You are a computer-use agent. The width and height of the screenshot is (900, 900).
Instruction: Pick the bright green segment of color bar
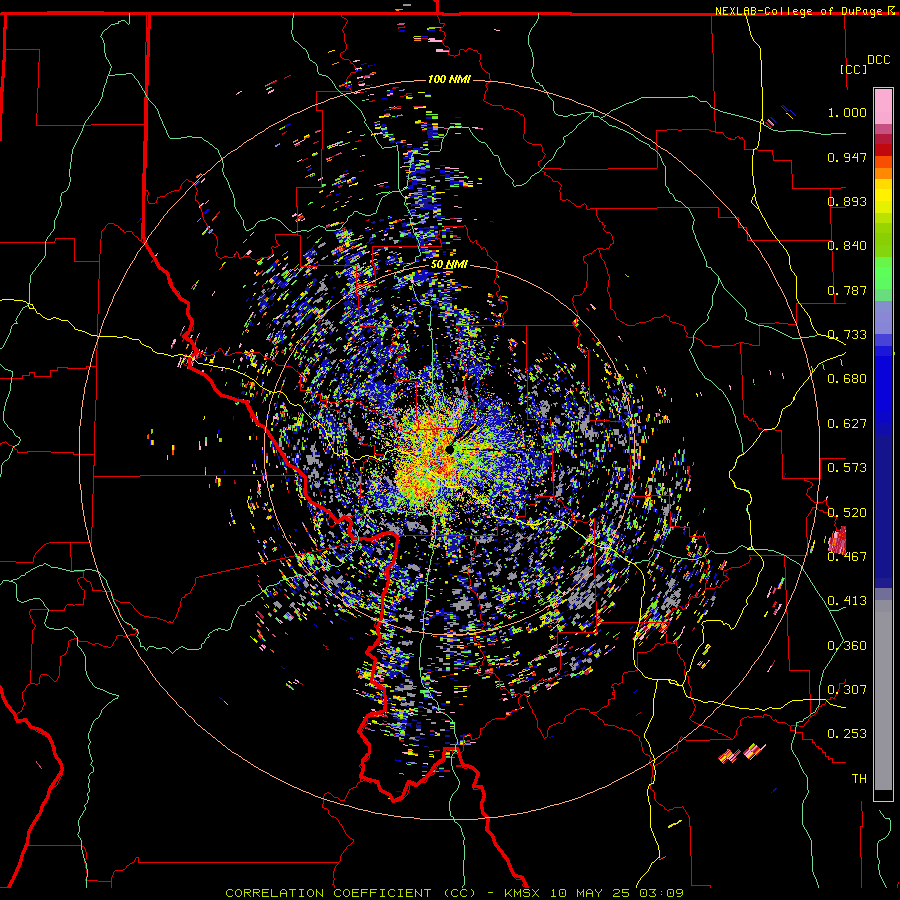pyautogui.click(x=883, y=273)
